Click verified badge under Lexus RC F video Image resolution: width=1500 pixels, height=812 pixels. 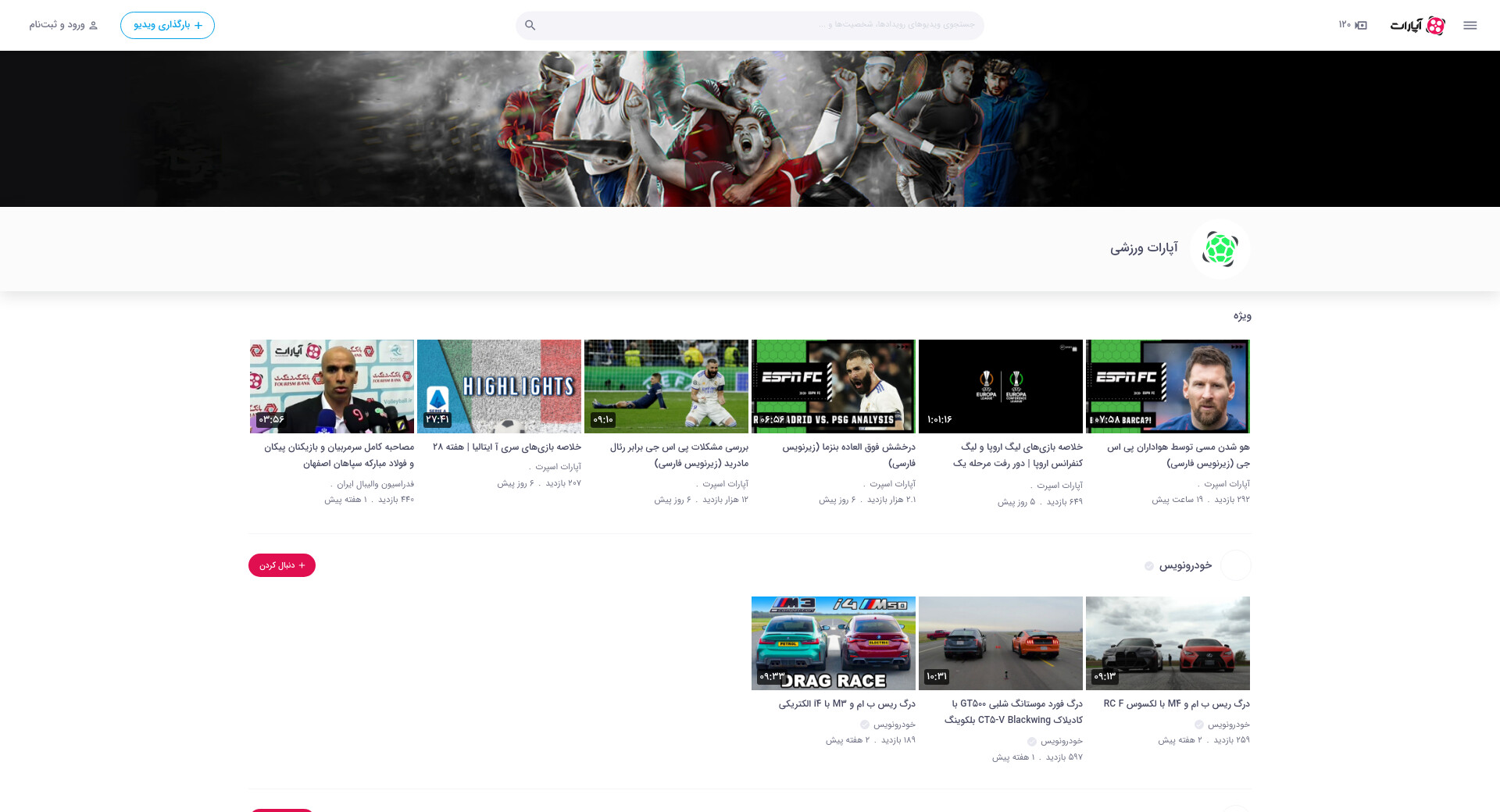coord(1199,725)
